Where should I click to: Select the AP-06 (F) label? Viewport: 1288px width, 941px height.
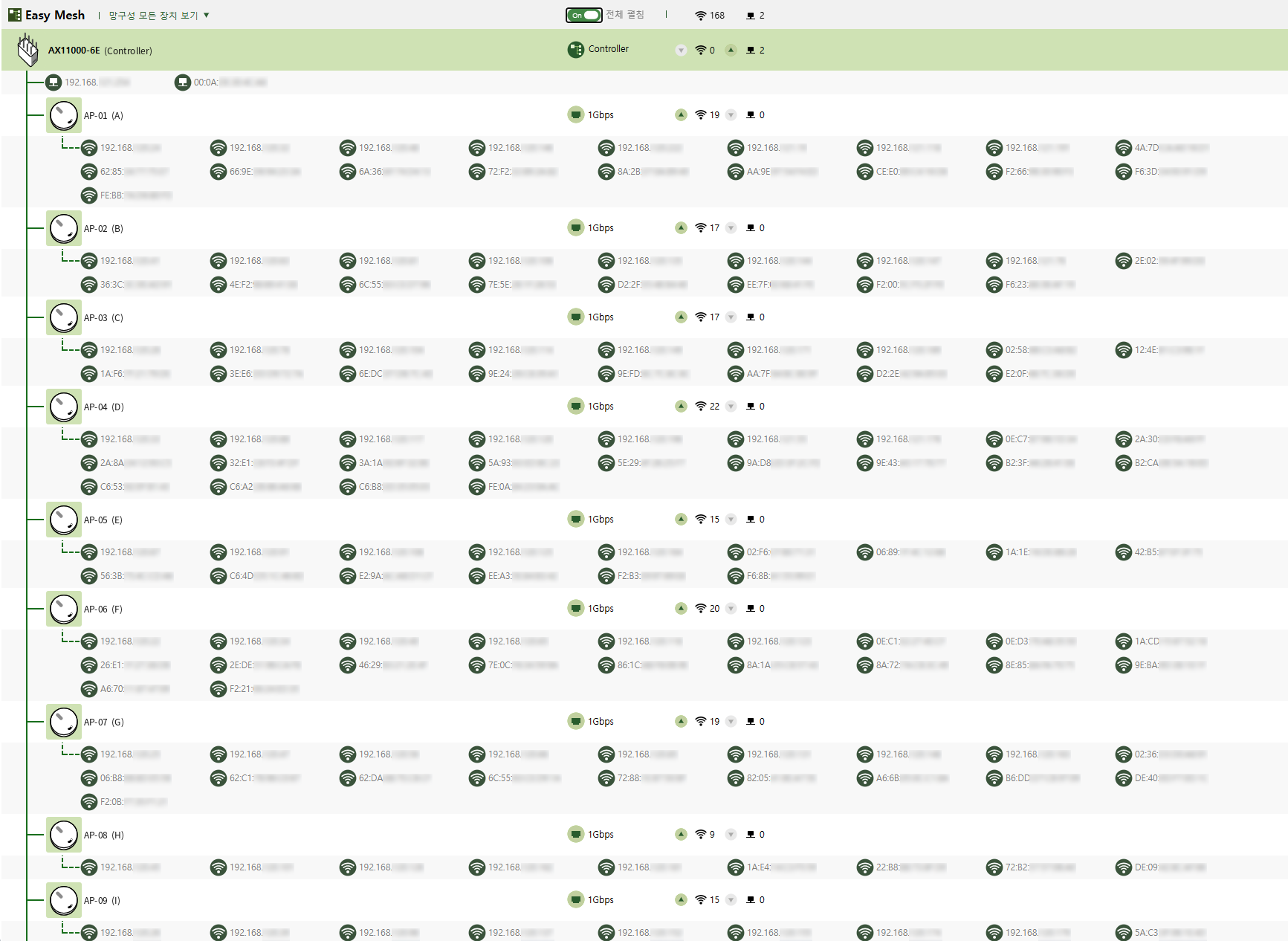coord(103,609)
